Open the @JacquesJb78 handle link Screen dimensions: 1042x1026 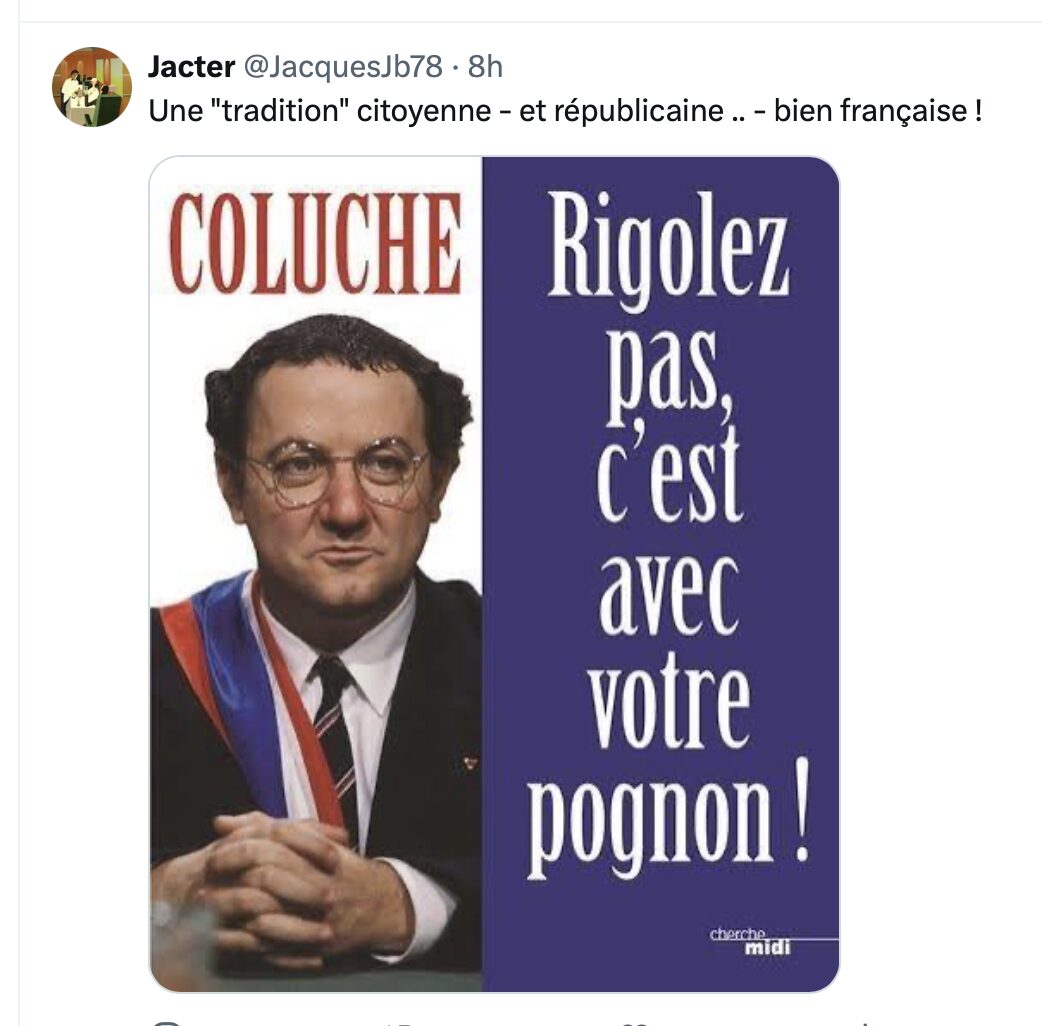point(343,66)
